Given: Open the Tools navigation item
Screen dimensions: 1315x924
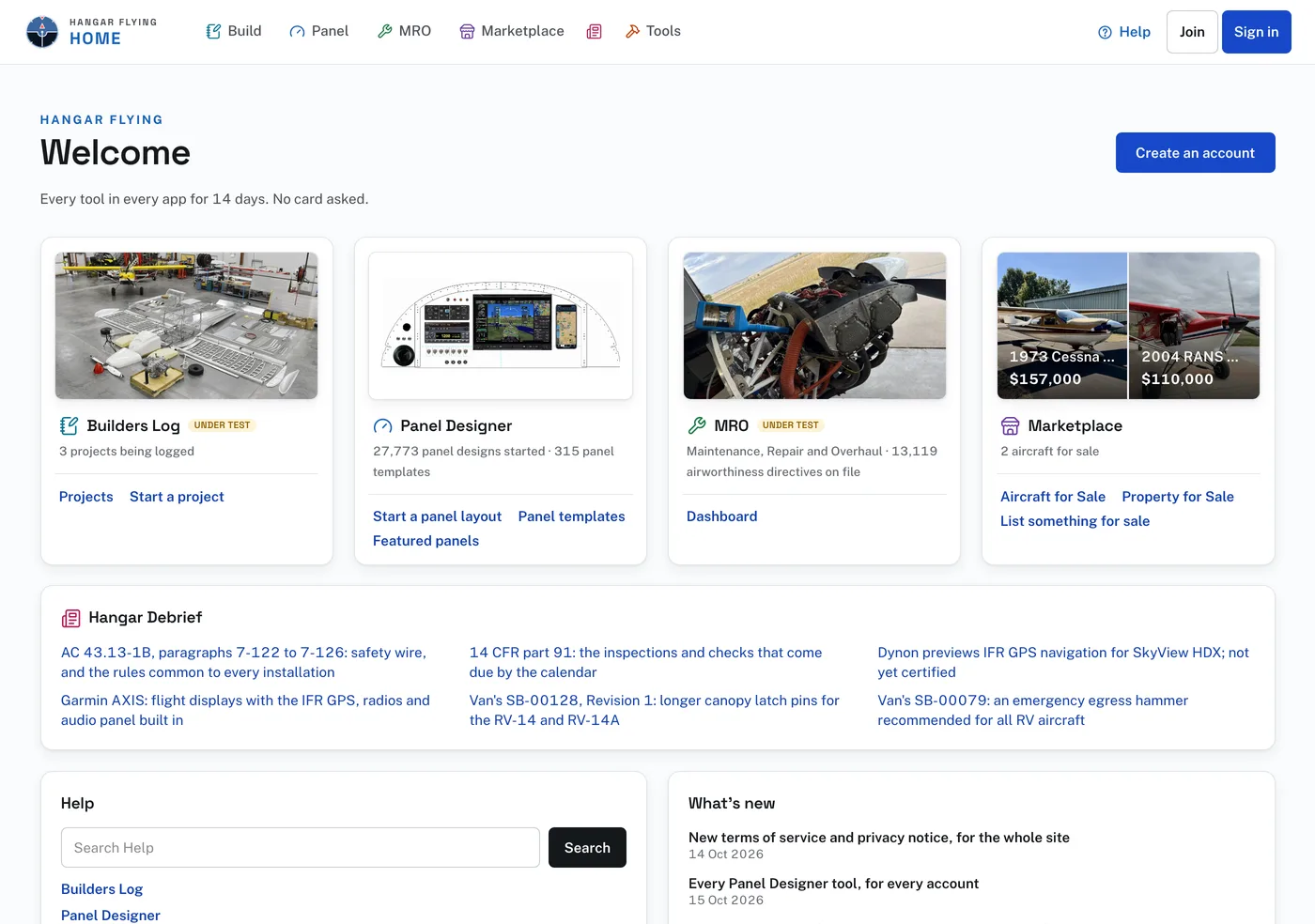Looking at the screenshot, I should (x=653, y=31).
